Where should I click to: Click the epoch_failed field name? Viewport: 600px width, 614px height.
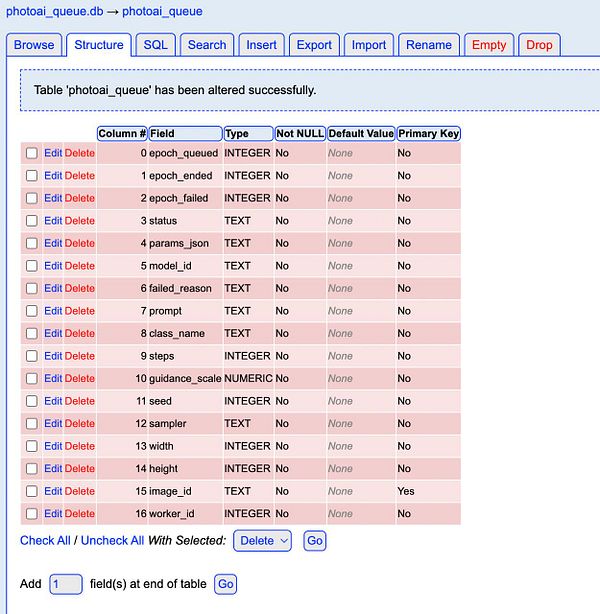(179, 198)
